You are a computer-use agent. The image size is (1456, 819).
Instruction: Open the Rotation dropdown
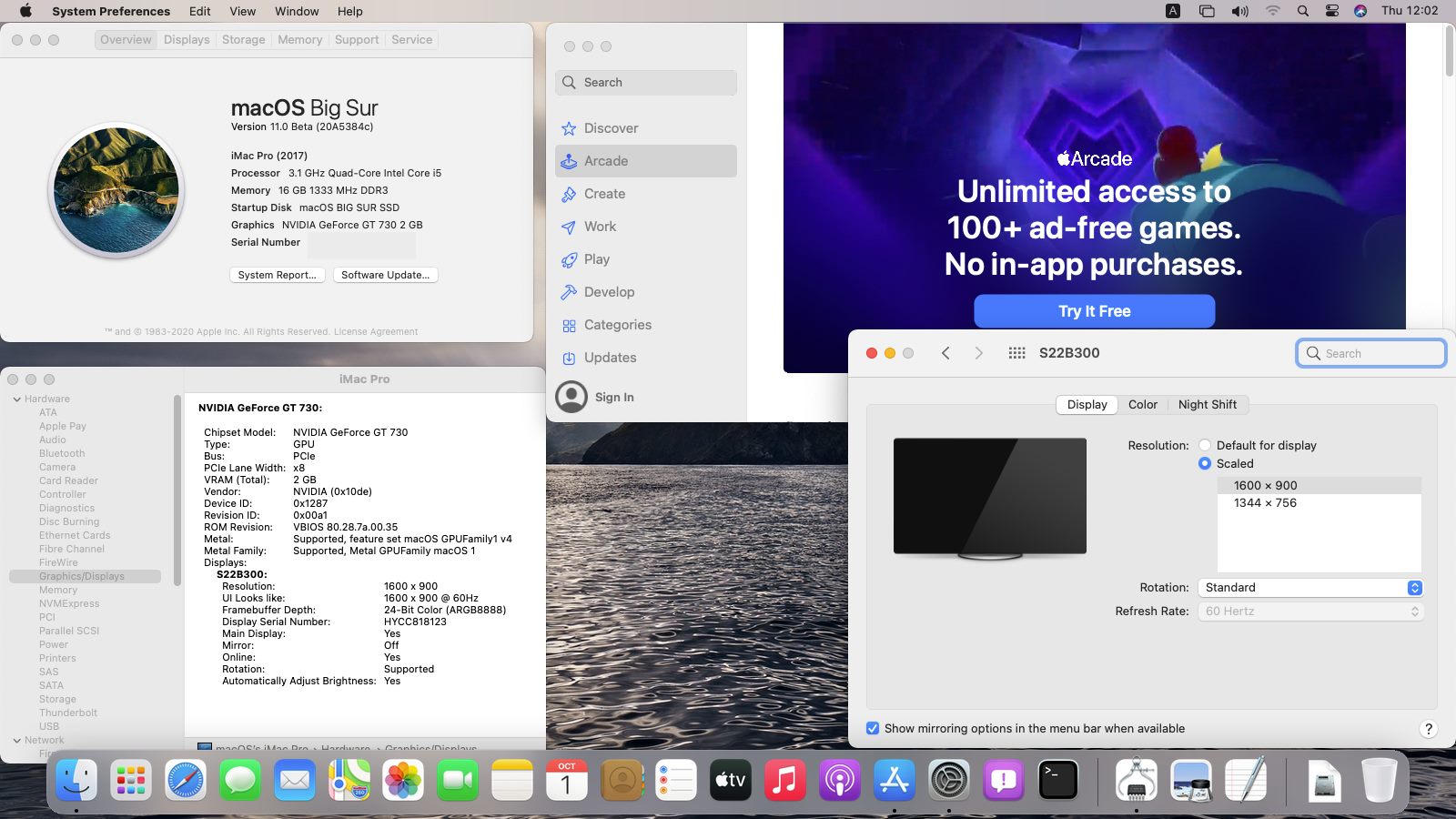coord(1310,588)
